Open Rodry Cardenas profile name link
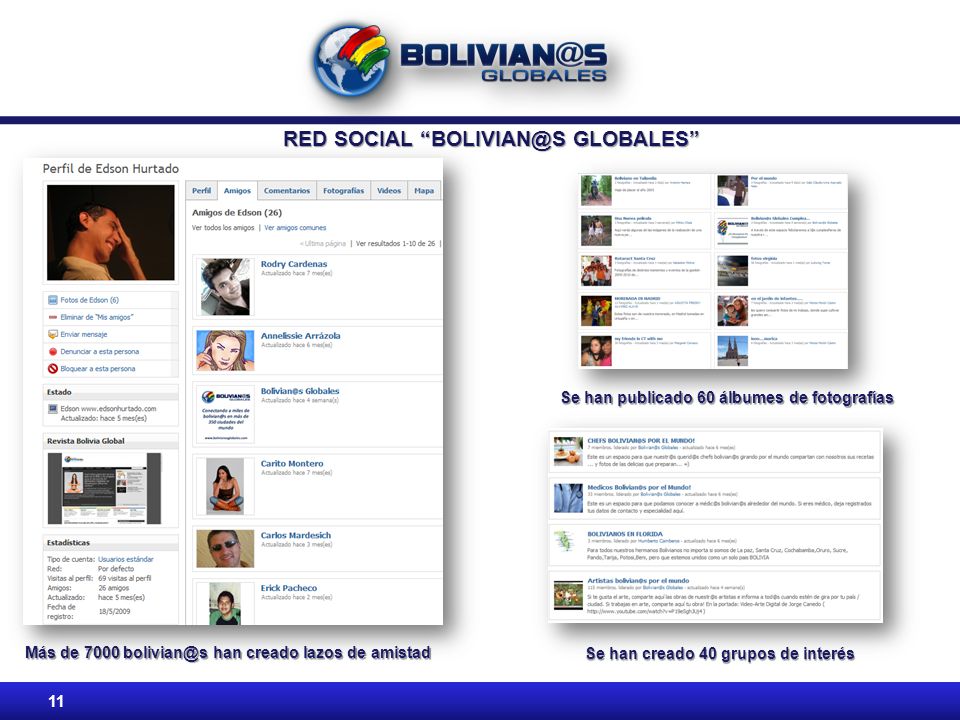960x720 pixels. [x=294, y=264]
